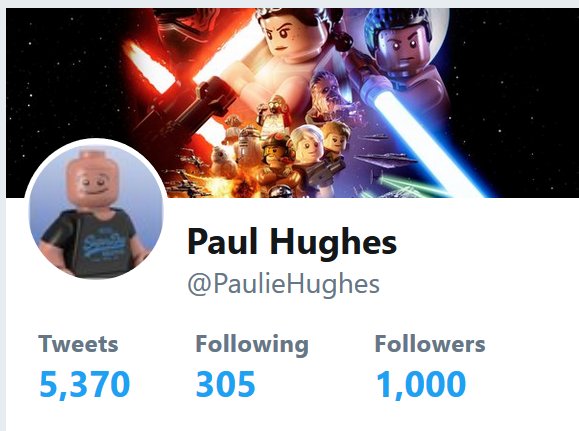Click Lego Finn's face in the banner
This screenshot has height=431, width=579.
[x=403, y=46]
